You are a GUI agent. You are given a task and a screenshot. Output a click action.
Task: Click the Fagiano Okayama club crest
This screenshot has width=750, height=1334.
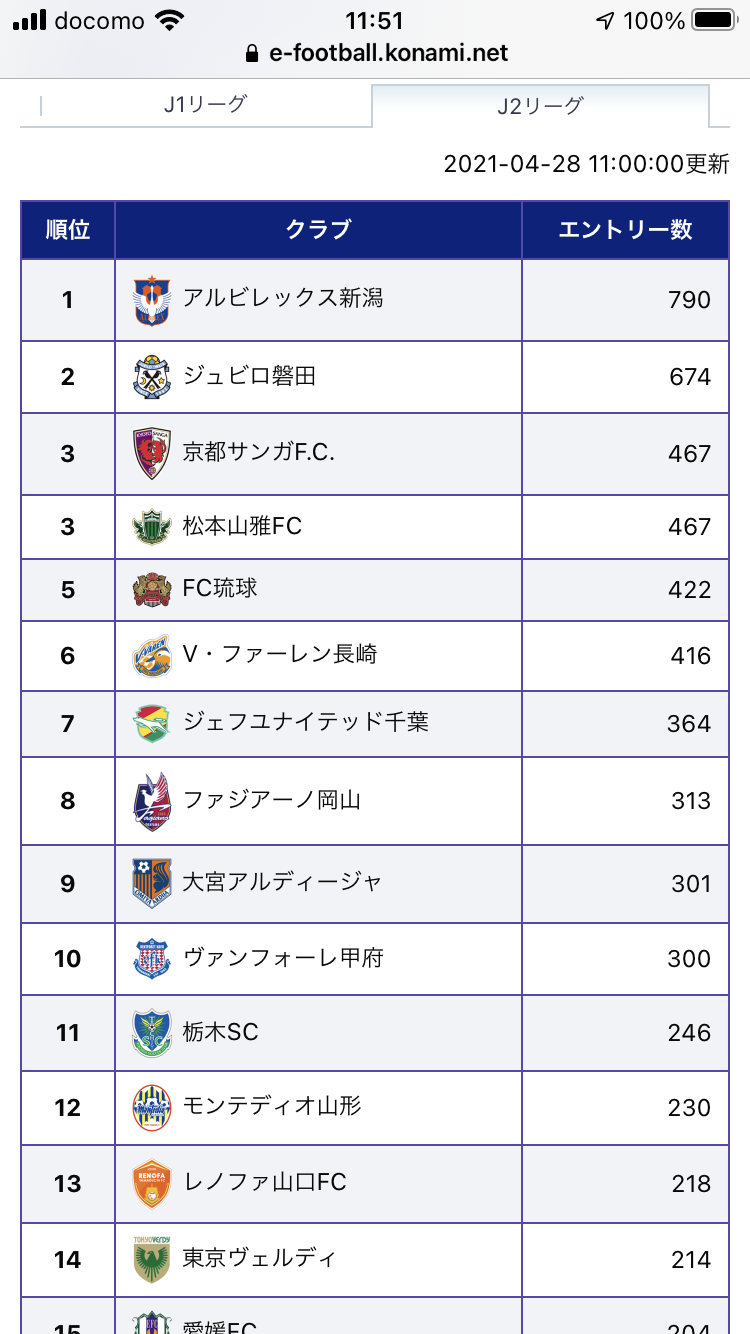pyautogui.click(x=152, y=801)
